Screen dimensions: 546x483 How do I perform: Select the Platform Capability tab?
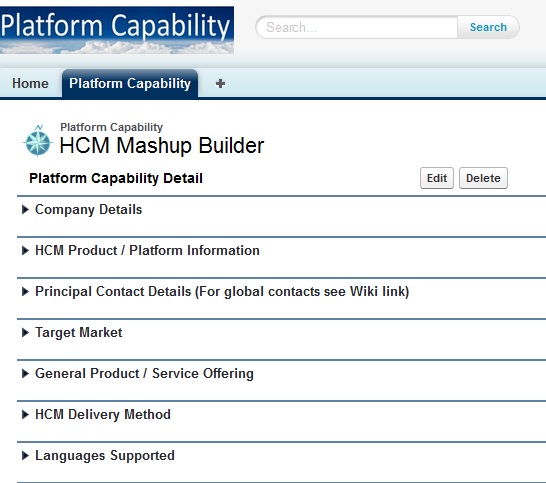point(130,84)
